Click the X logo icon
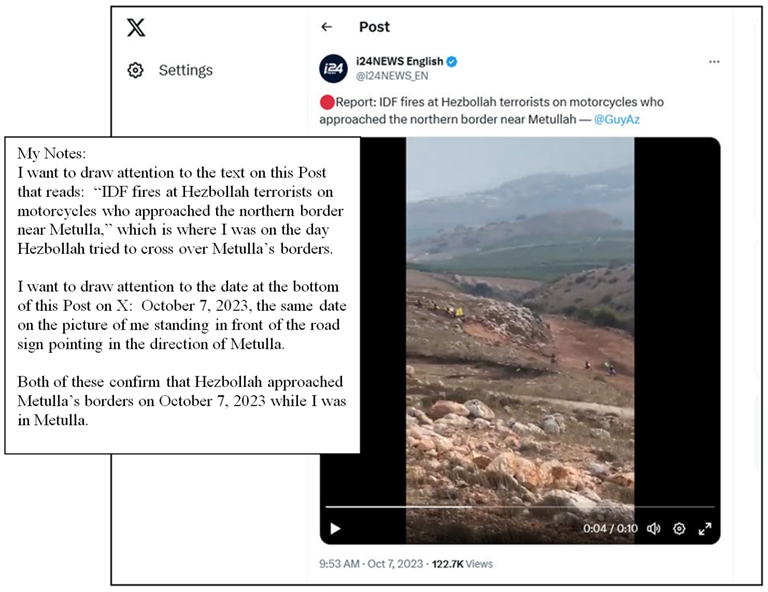 136,27
